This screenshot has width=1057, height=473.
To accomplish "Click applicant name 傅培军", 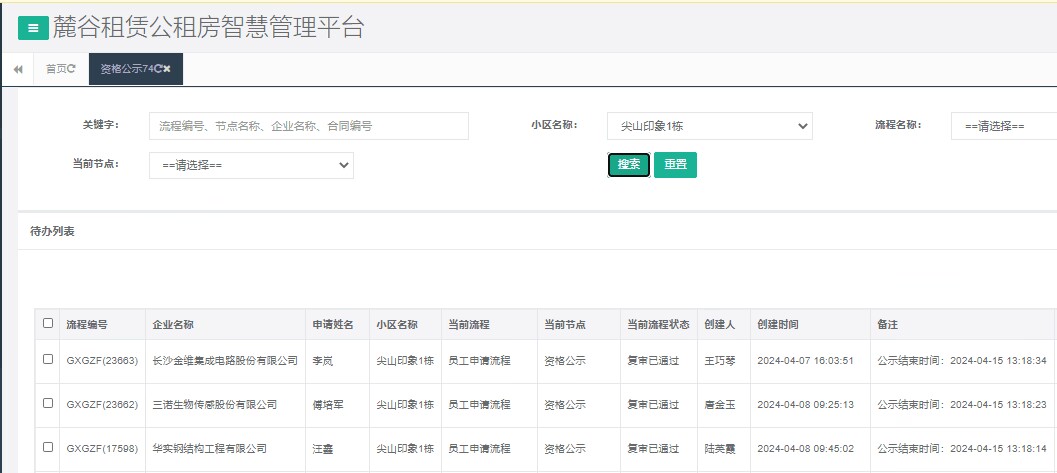I will [x=328, y=405].
